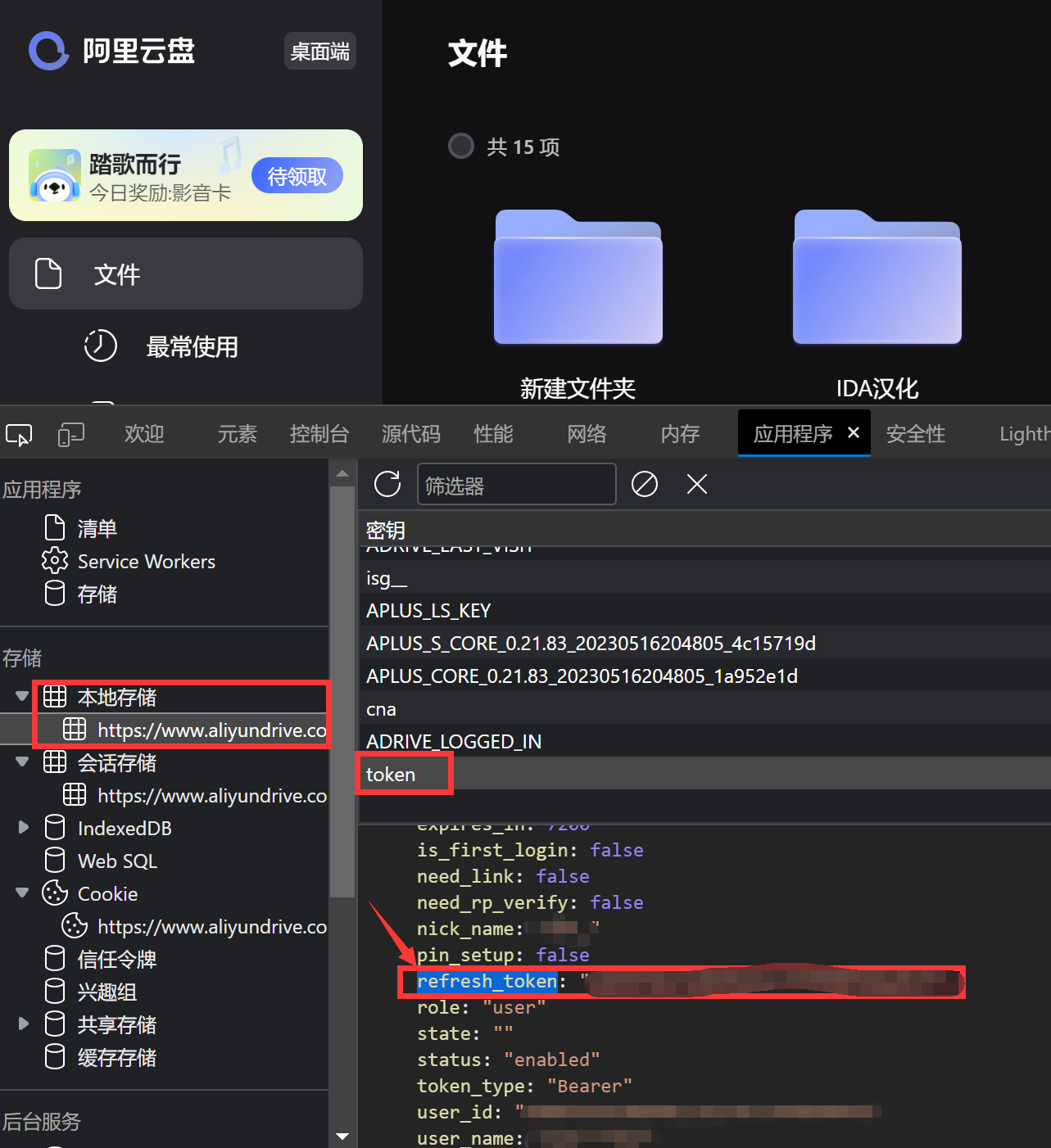1051x1148 pixels.
Task: Switch to the 欢迎 tab
Action: (x=144, y=434)
